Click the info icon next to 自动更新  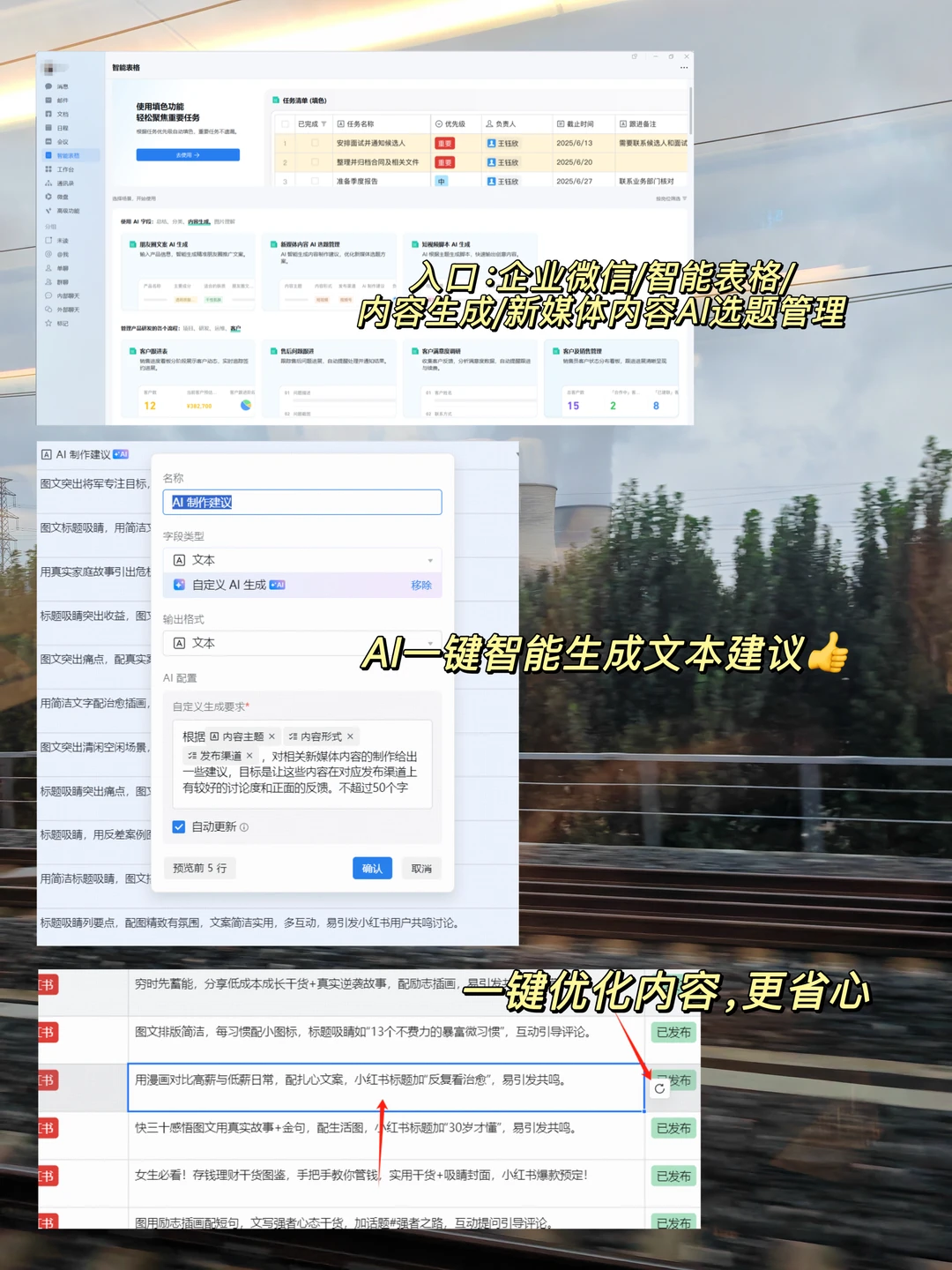(244, 827)
